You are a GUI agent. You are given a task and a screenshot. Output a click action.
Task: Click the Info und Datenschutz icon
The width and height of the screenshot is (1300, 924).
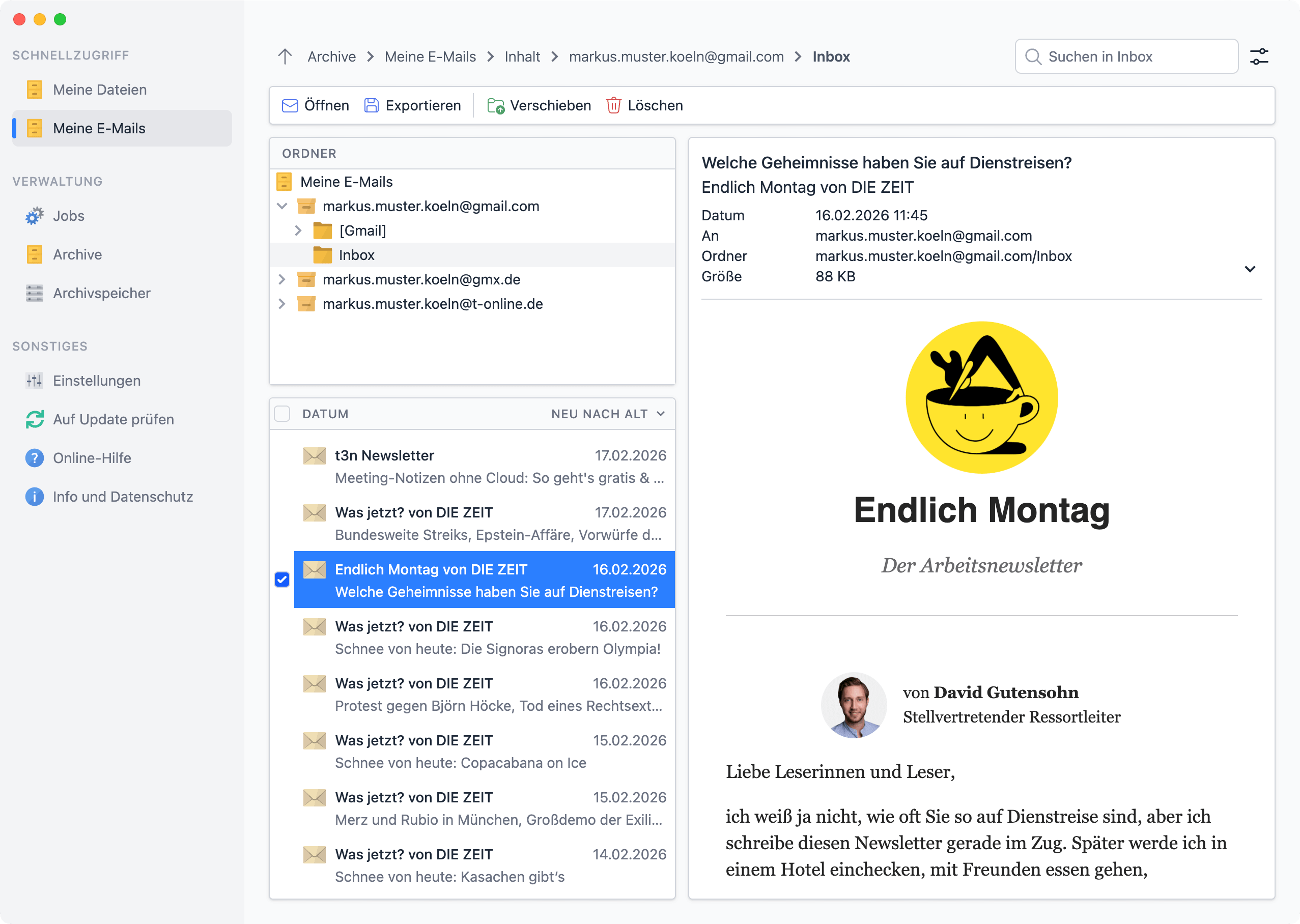pyautogui.click(x=34, y=497)
